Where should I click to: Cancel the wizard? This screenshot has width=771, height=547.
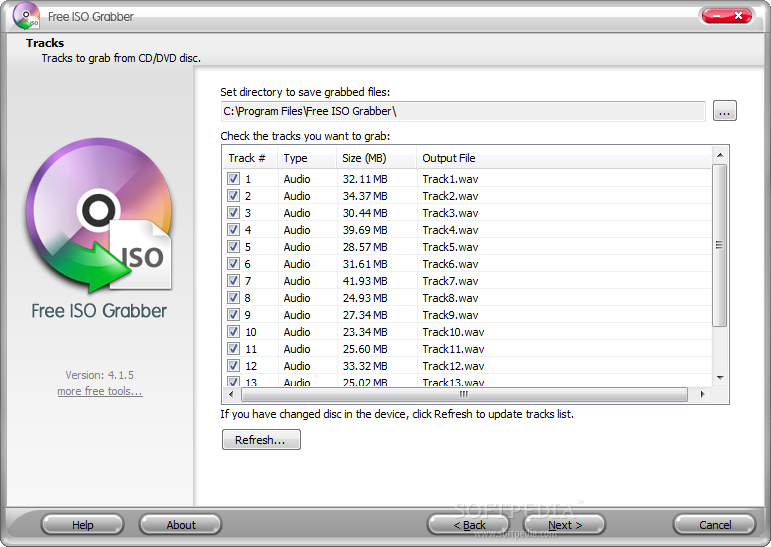point(714,525)
